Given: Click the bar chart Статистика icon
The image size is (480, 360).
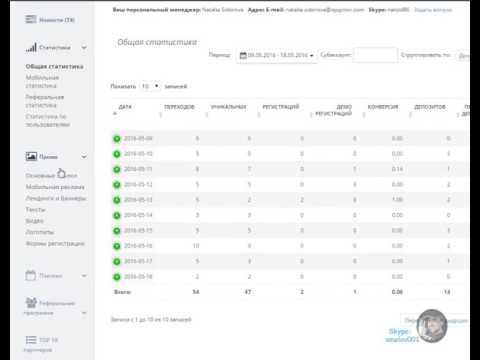Looking at the screenshot, I should pos(31,47).
